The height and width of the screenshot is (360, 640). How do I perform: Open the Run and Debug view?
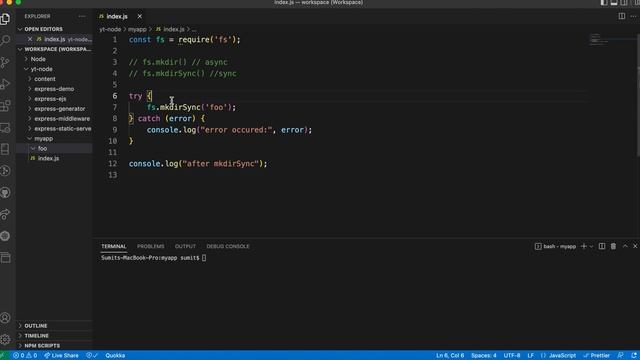[x=5, y=84]
